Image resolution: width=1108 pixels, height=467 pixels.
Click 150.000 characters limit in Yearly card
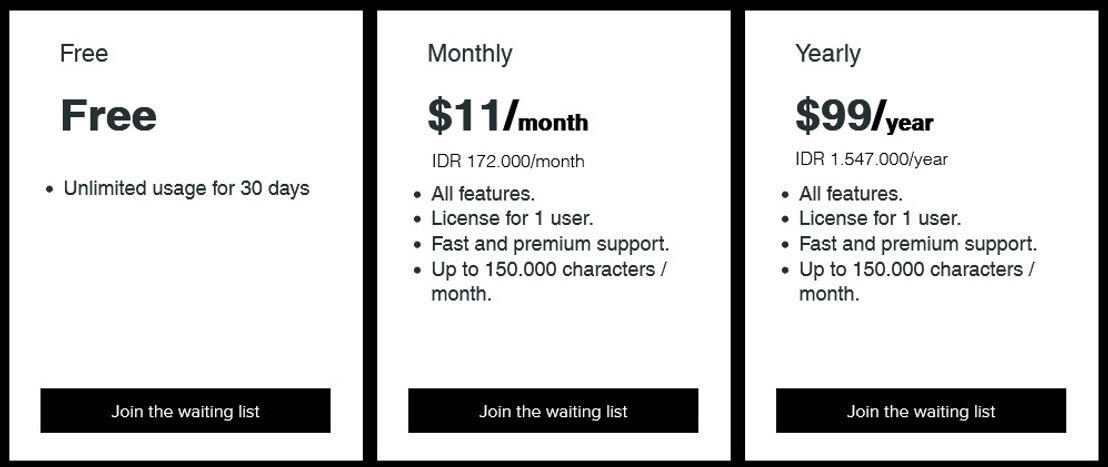[x=918, y=281]
